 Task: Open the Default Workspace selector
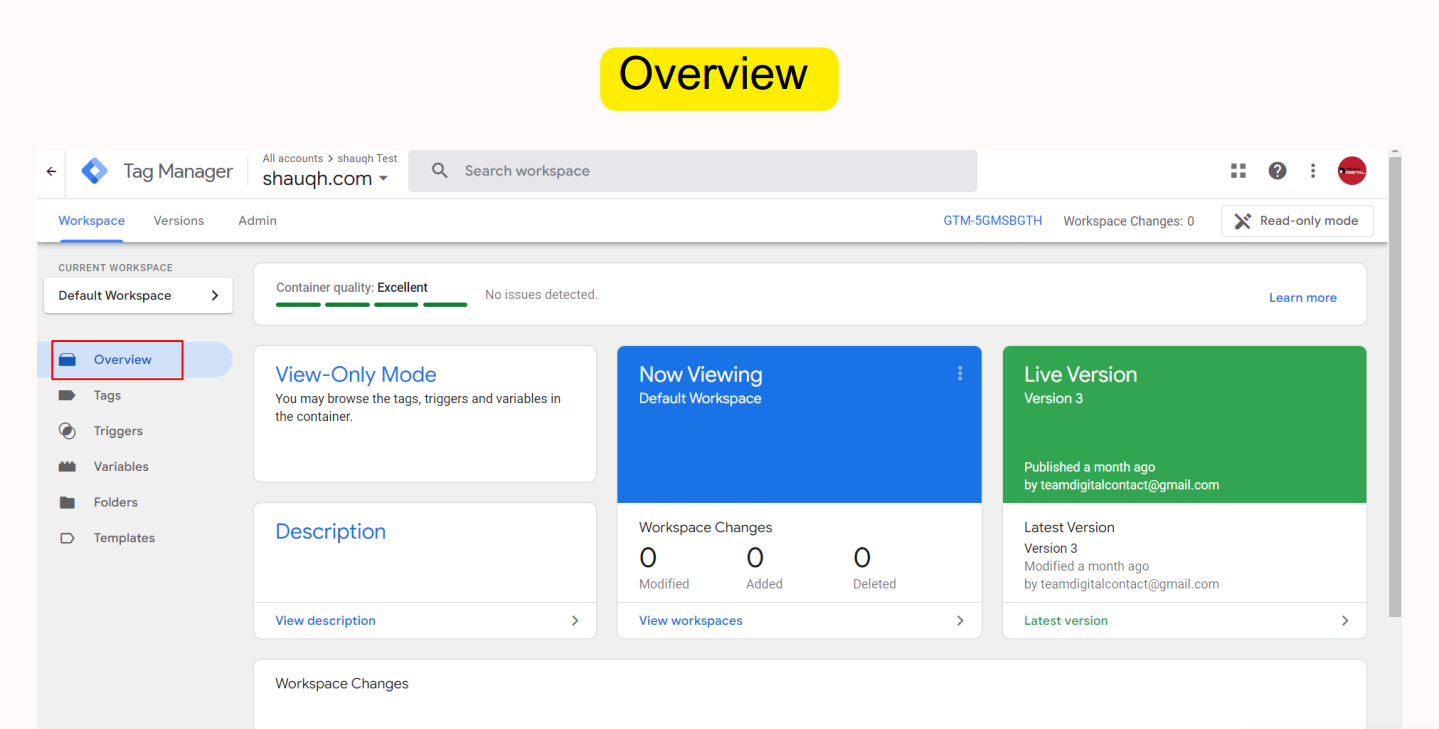point(138,295)
